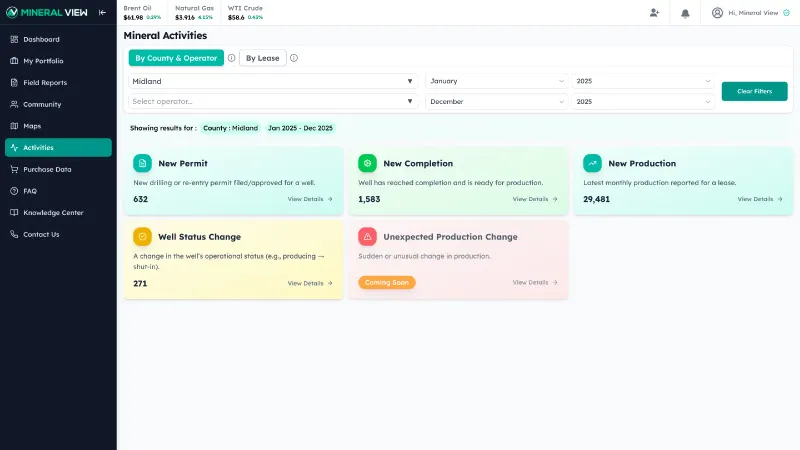This screenshot has width=800, height=450.
Task: Click the Brent Oil price ticker
Action: click(x=142, y=13)
